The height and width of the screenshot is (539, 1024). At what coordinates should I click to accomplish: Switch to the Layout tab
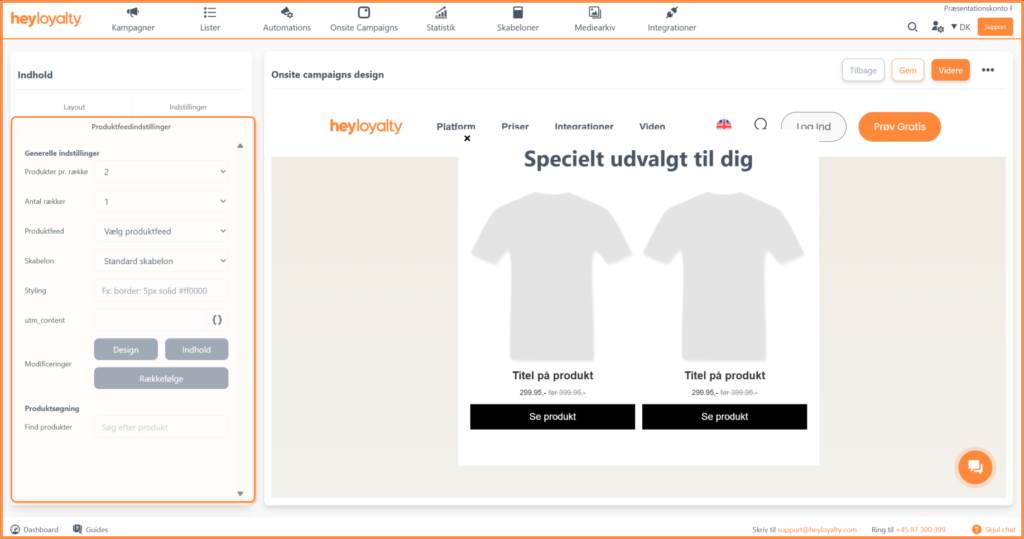click(75, 106)
